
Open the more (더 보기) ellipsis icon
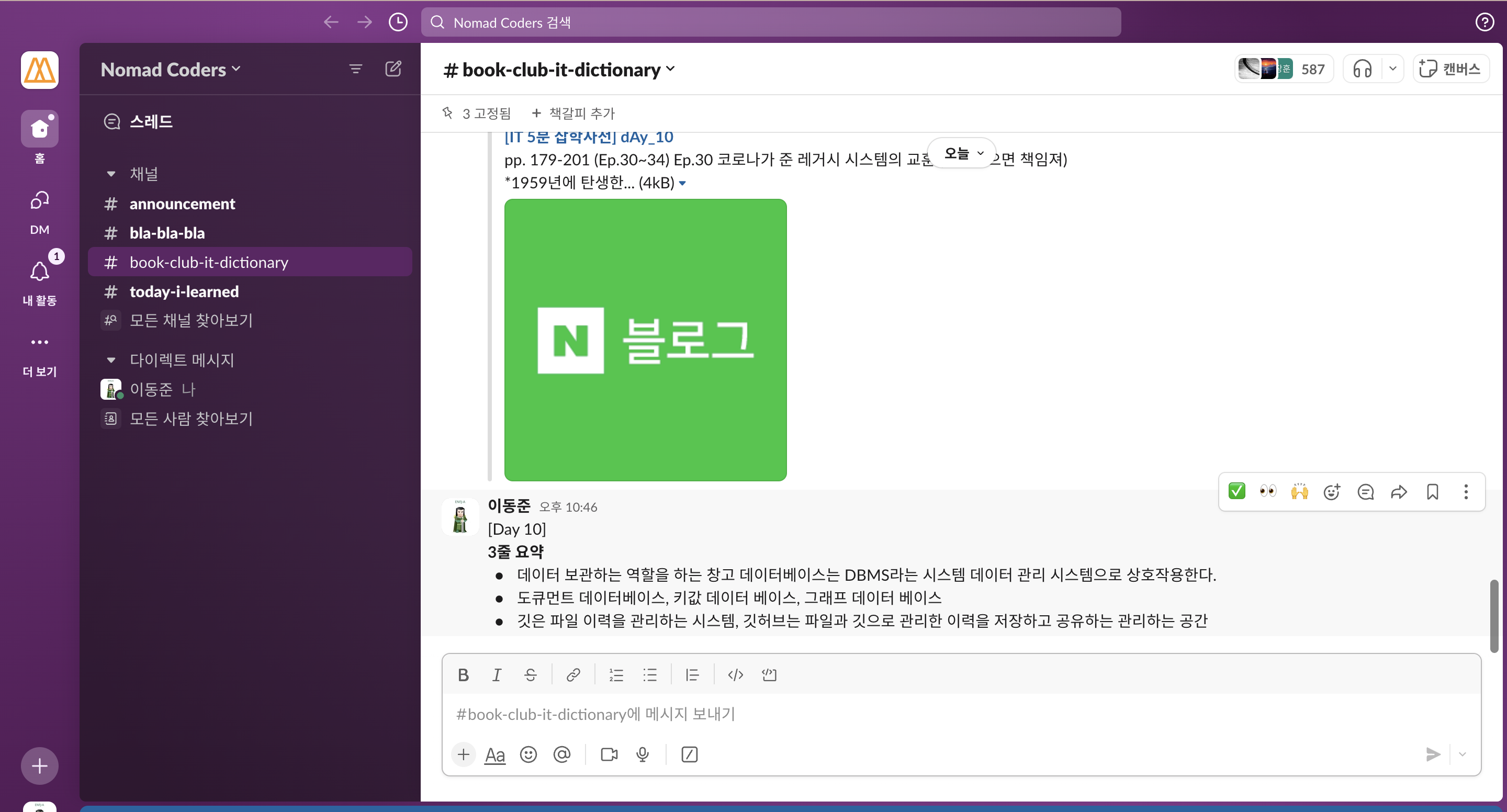click(x=40, y=342)
